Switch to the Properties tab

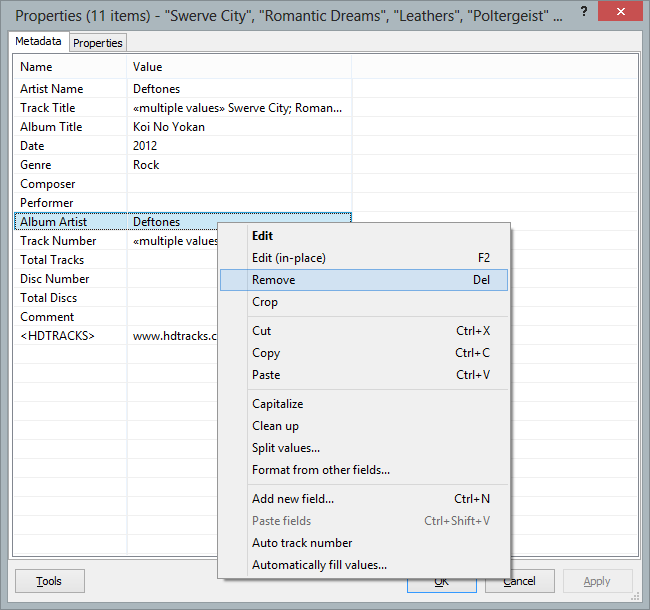[x=98, y=43]
